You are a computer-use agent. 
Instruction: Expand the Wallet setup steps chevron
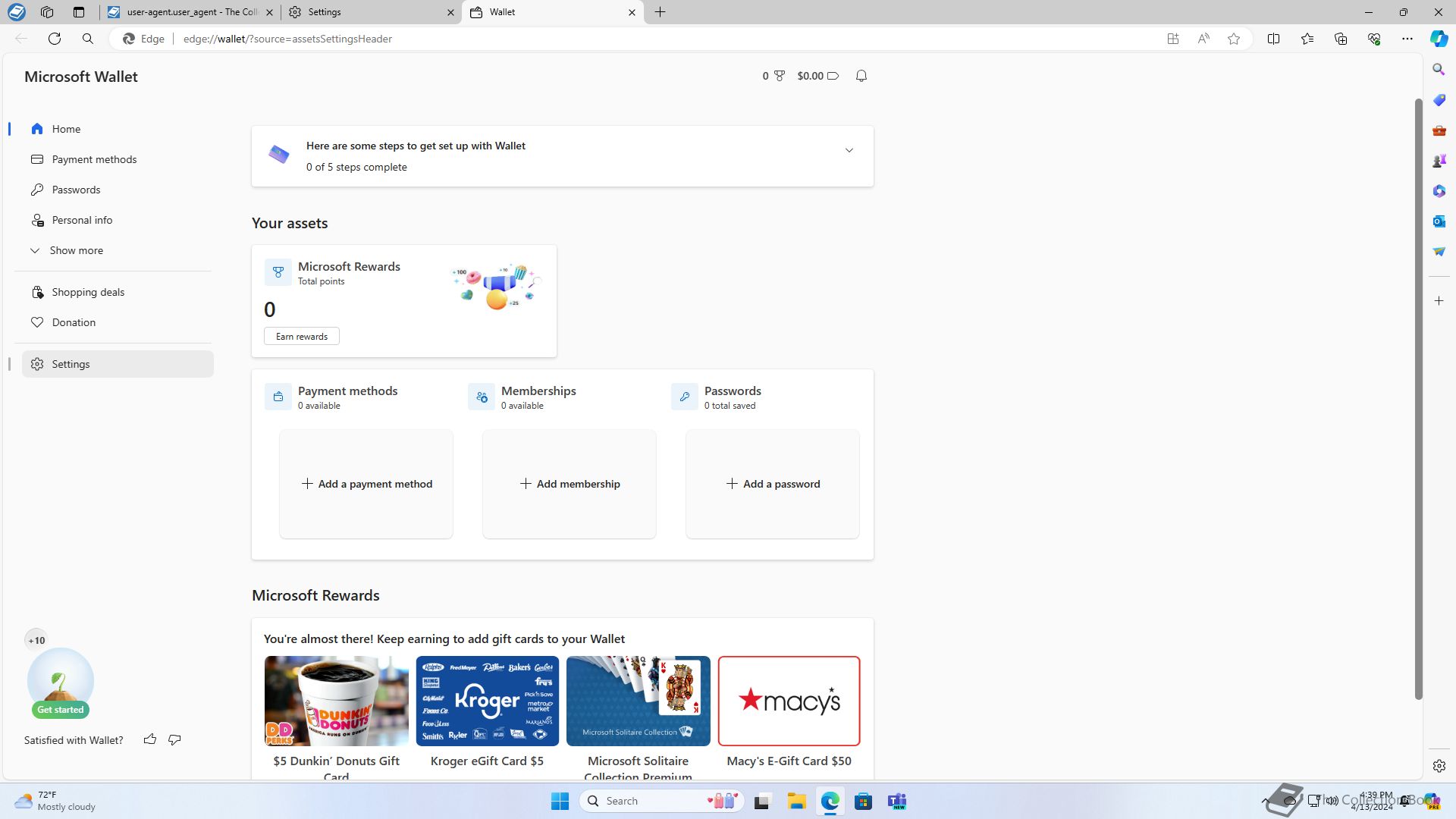point(849,150)
